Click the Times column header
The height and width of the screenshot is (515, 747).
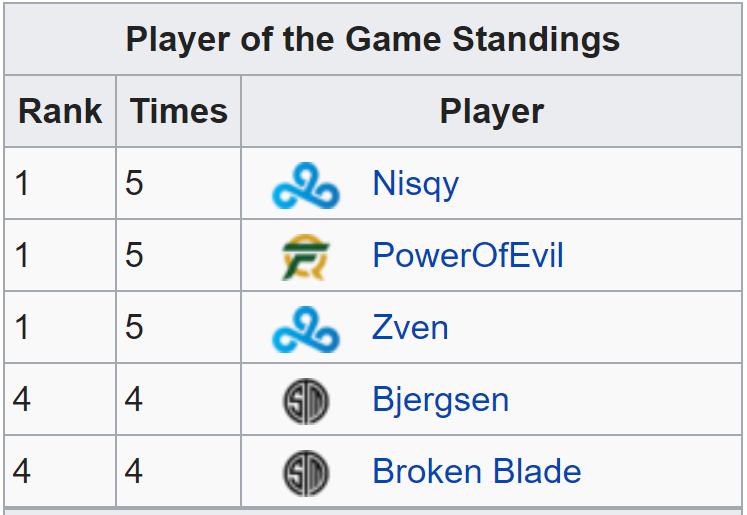(179, 111)
